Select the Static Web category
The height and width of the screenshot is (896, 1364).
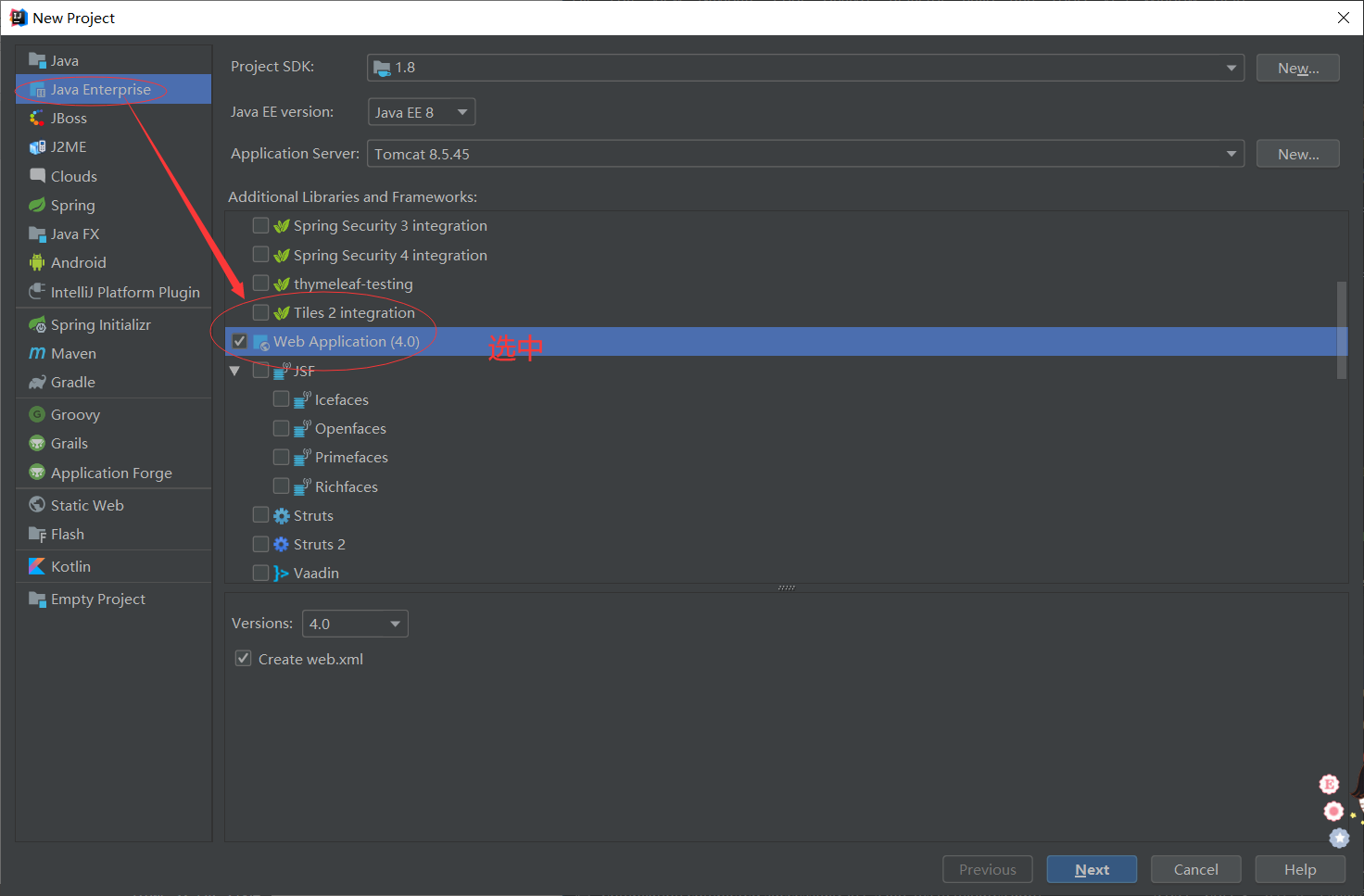[x=114, y=505]
